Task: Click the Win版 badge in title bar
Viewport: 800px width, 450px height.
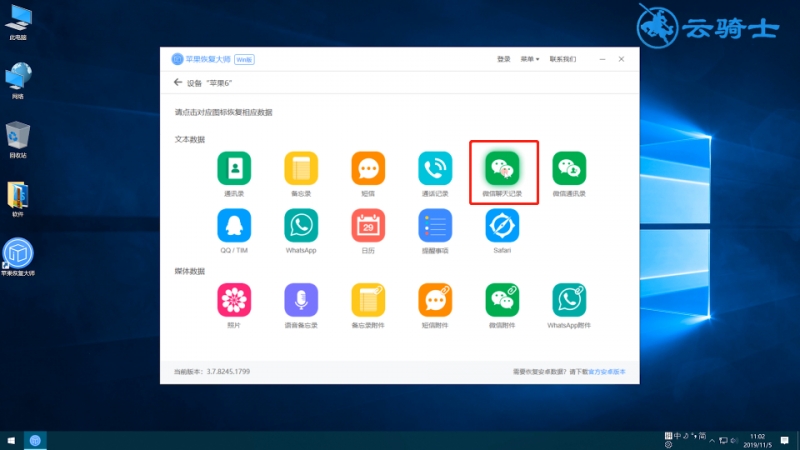Action: click(244, 59)
